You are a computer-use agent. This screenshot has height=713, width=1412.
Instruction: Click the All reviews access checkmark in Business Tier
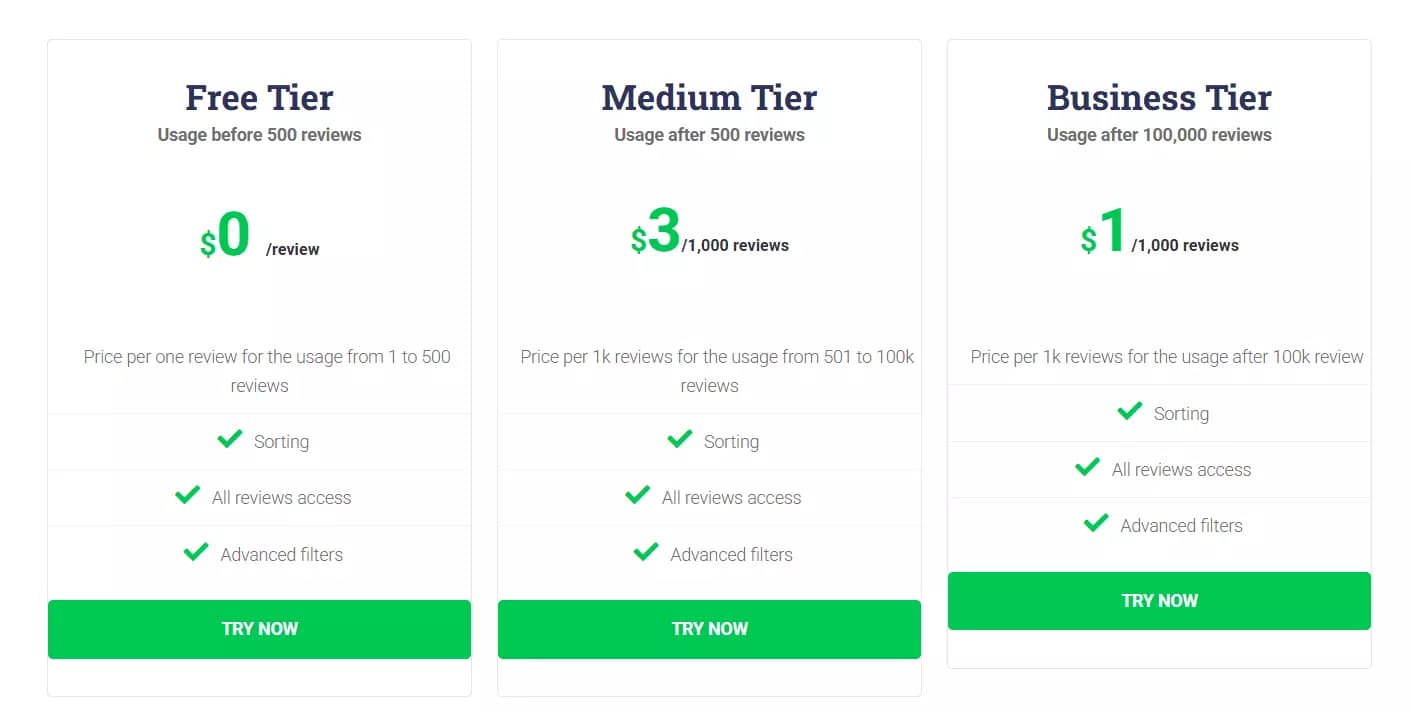click(1088, 466)
